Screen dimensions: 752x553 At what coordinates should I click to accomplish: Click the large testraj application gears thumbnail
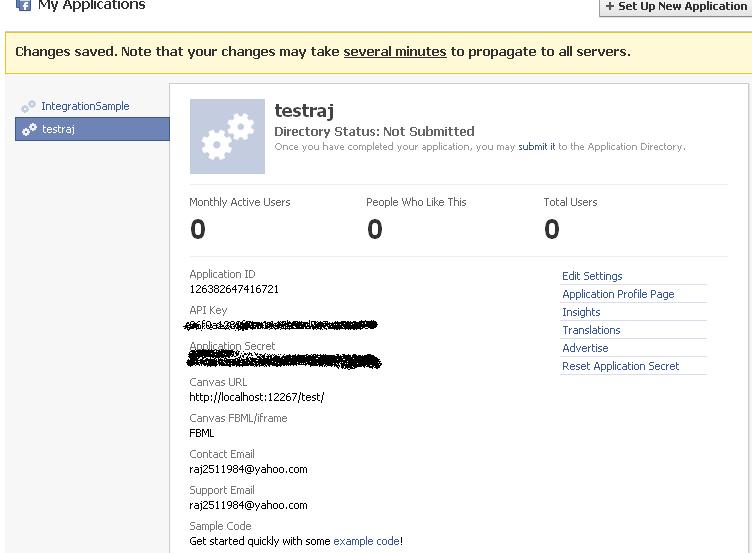(227, 137)
